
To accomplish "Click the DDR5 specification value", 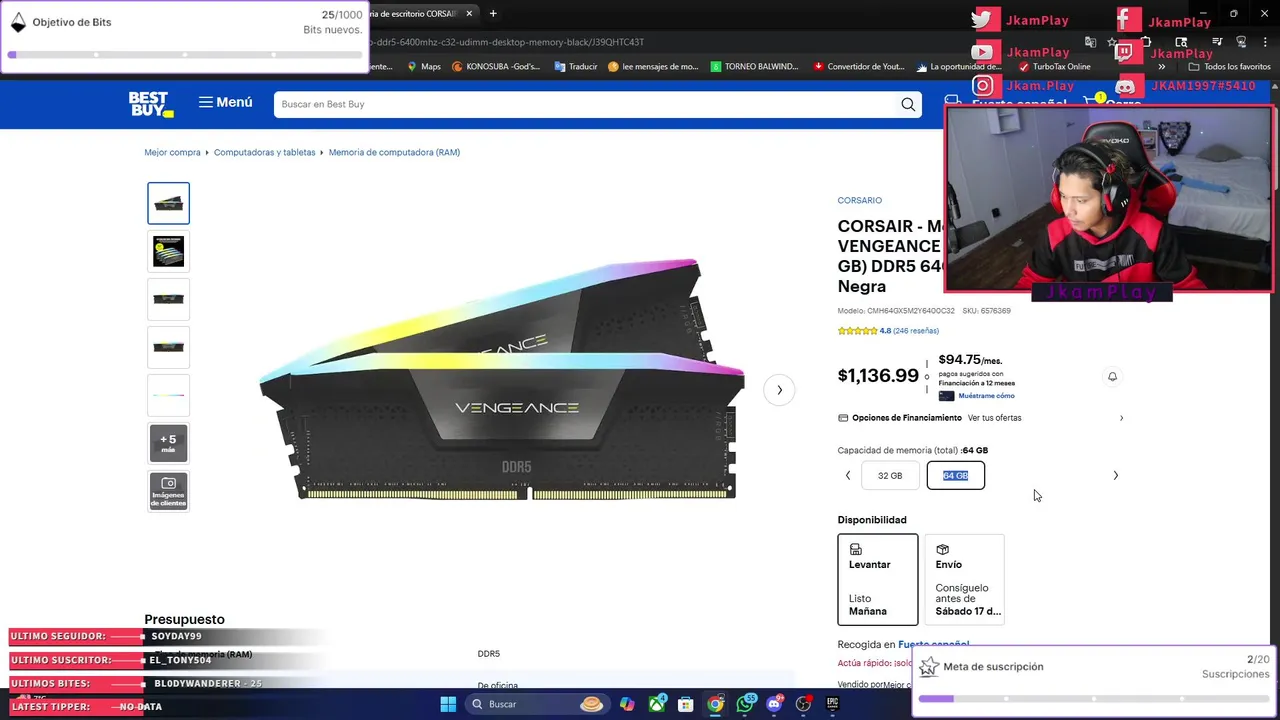I will click(x=489, y=654).
